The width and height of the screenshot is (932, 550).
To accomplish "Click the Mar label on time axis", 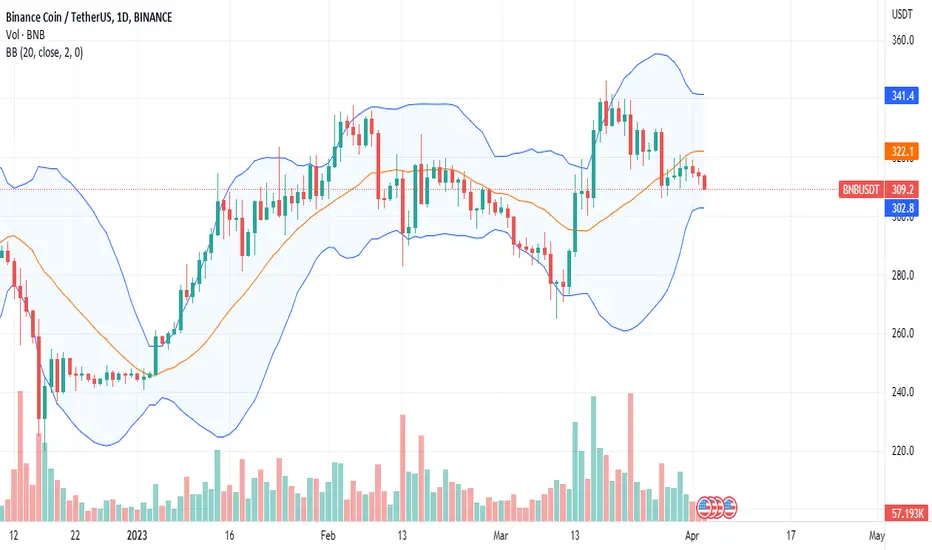I will [500, 536].
